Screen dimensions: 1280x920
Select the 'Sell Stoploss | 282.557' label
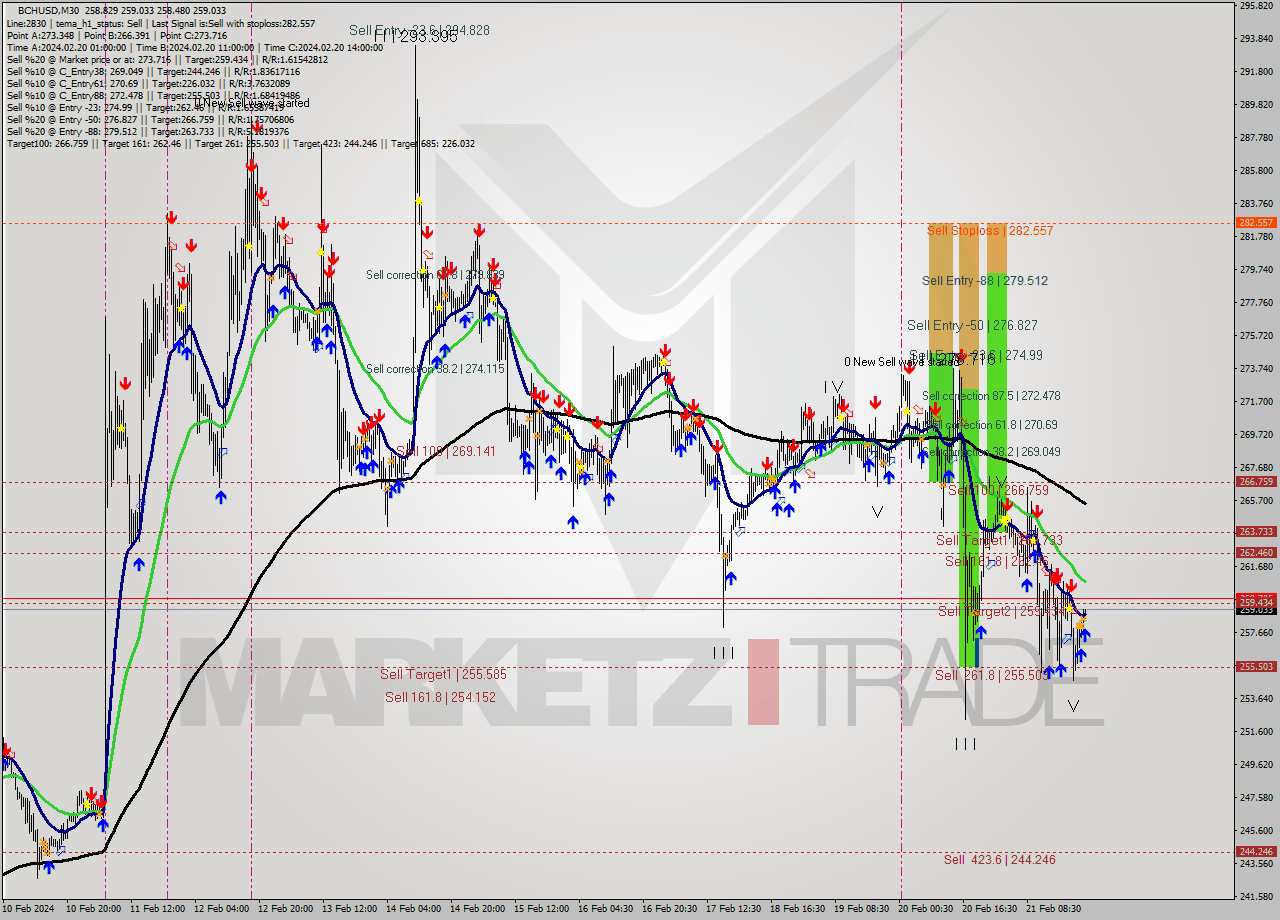click(x=989, y=230)
